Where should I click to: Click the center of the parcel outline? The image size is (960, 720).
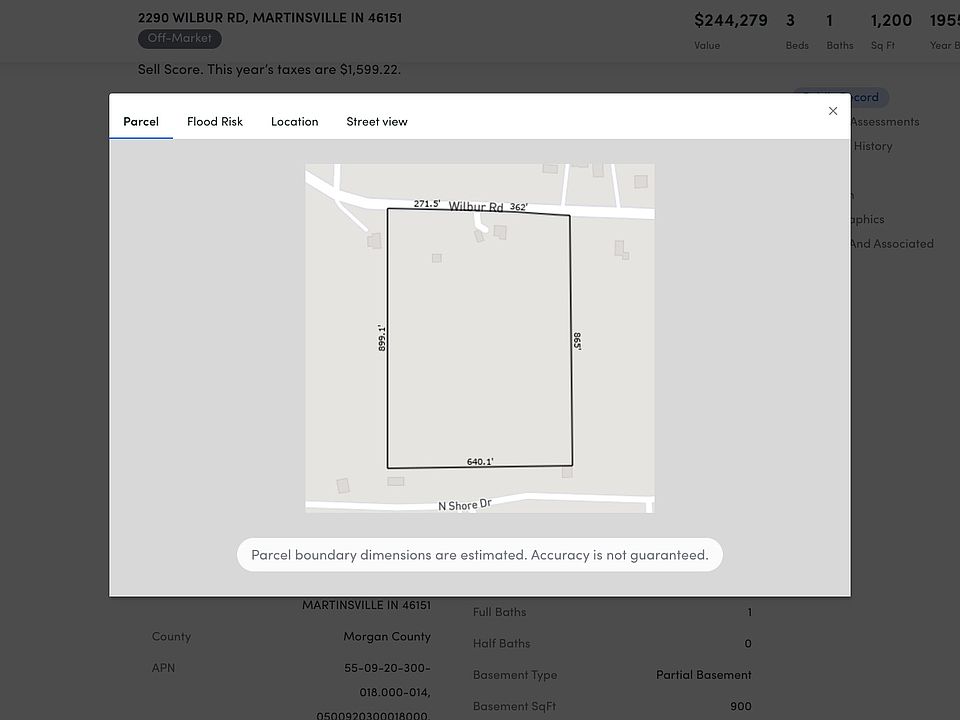coord(479,338)
